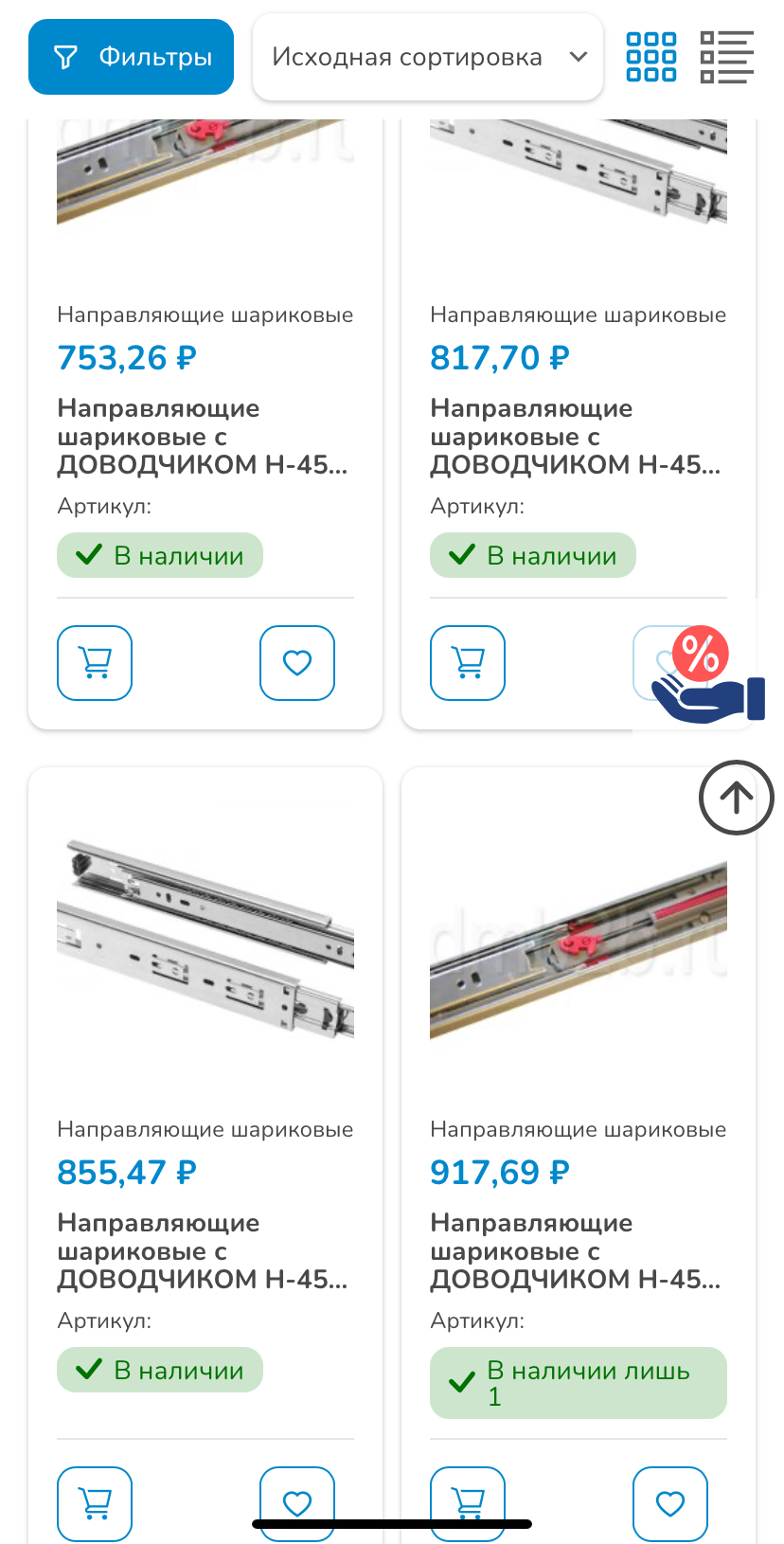Open the 917,69 ₽ product image
784x1544 pixels.
579,947
